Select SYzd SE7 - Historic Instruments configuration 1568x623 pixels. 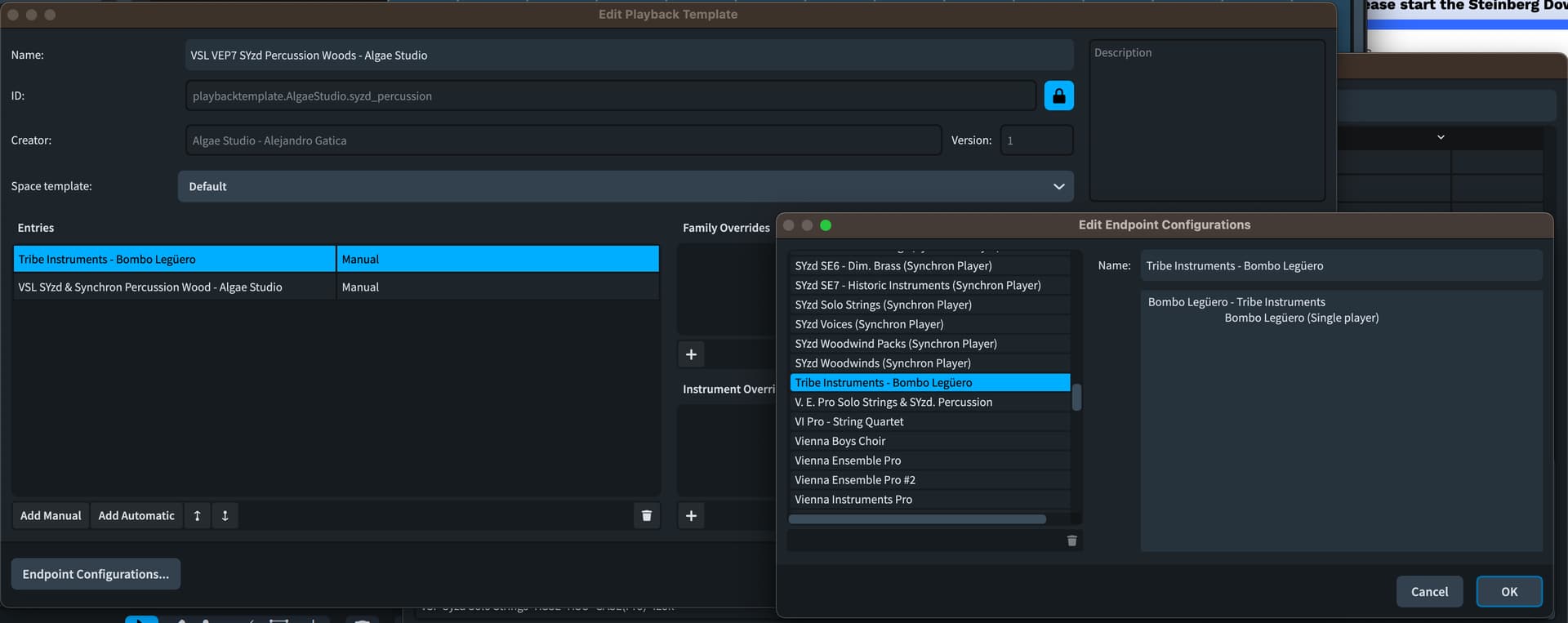coord(930,285)
